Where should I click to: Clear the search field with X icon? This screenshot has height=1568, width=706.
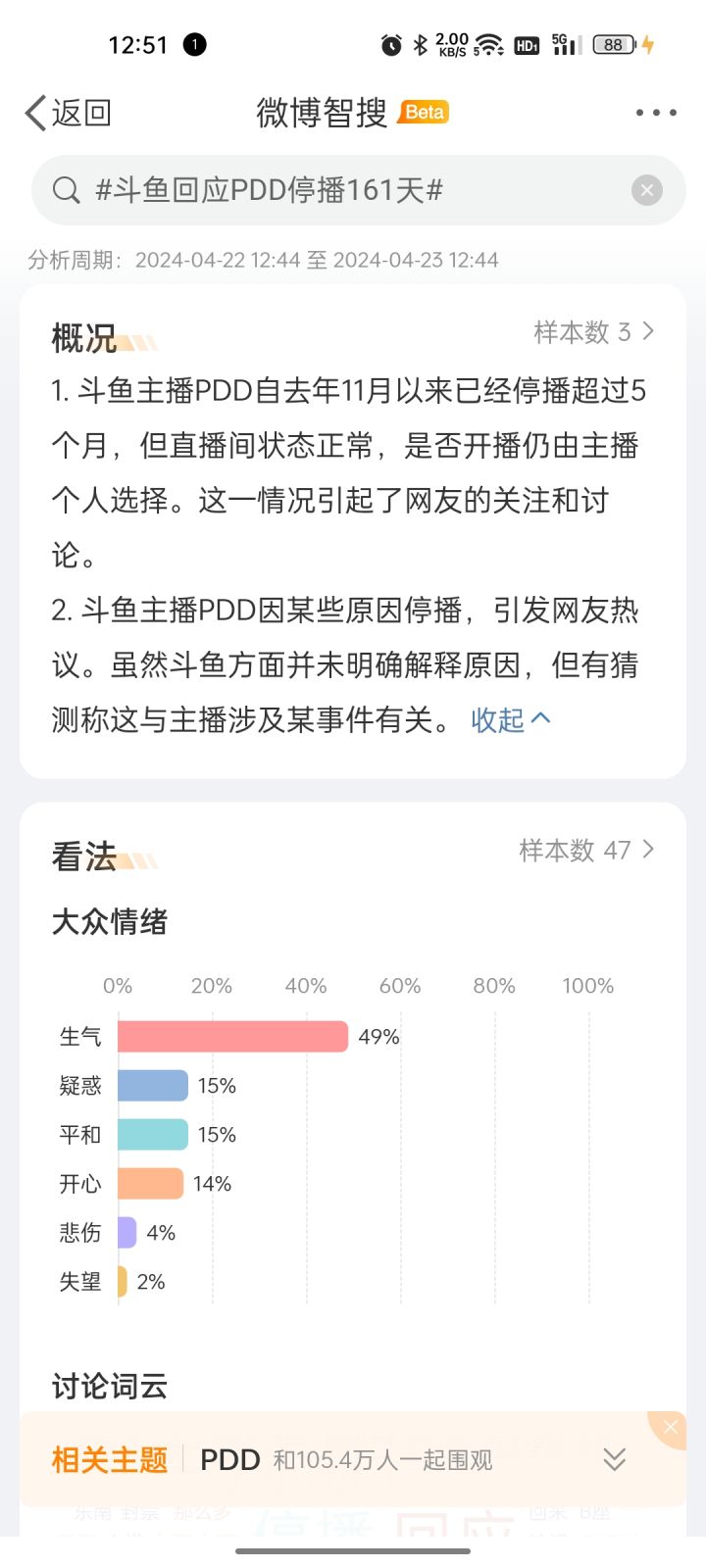point(646,190)
